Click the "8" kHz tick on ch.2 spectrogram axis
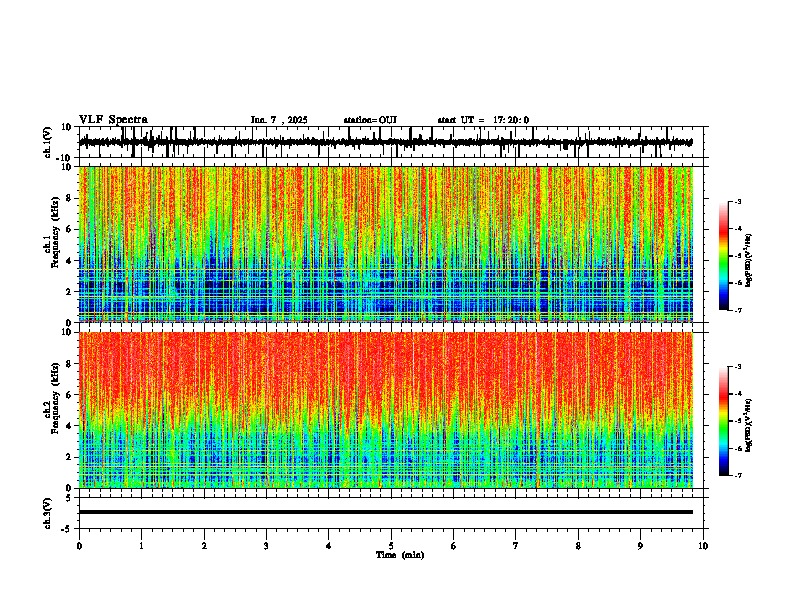The height and width of the screenshot is (612, 792). pos(70,364)
